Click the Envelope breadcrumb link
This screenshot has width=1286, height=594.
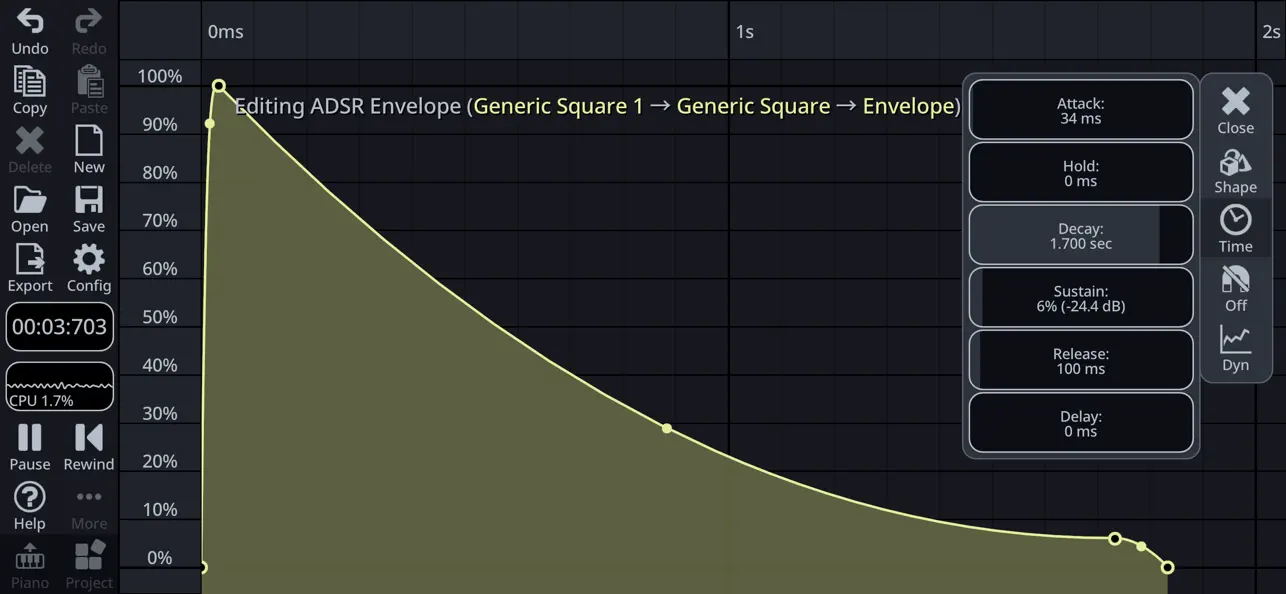908,106
